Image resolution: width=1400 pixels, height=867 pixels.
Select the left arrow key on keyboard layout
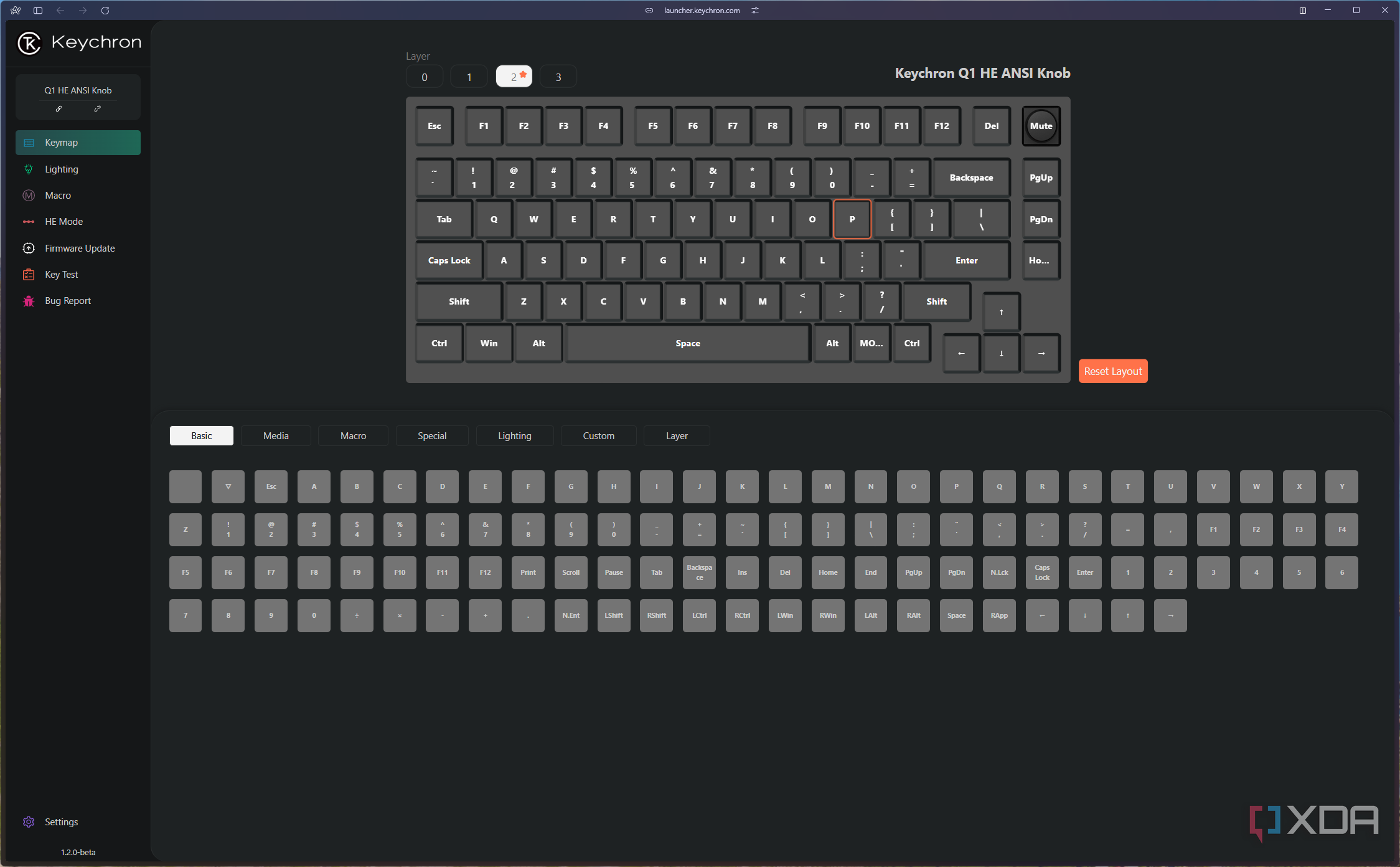click(961, 353)
